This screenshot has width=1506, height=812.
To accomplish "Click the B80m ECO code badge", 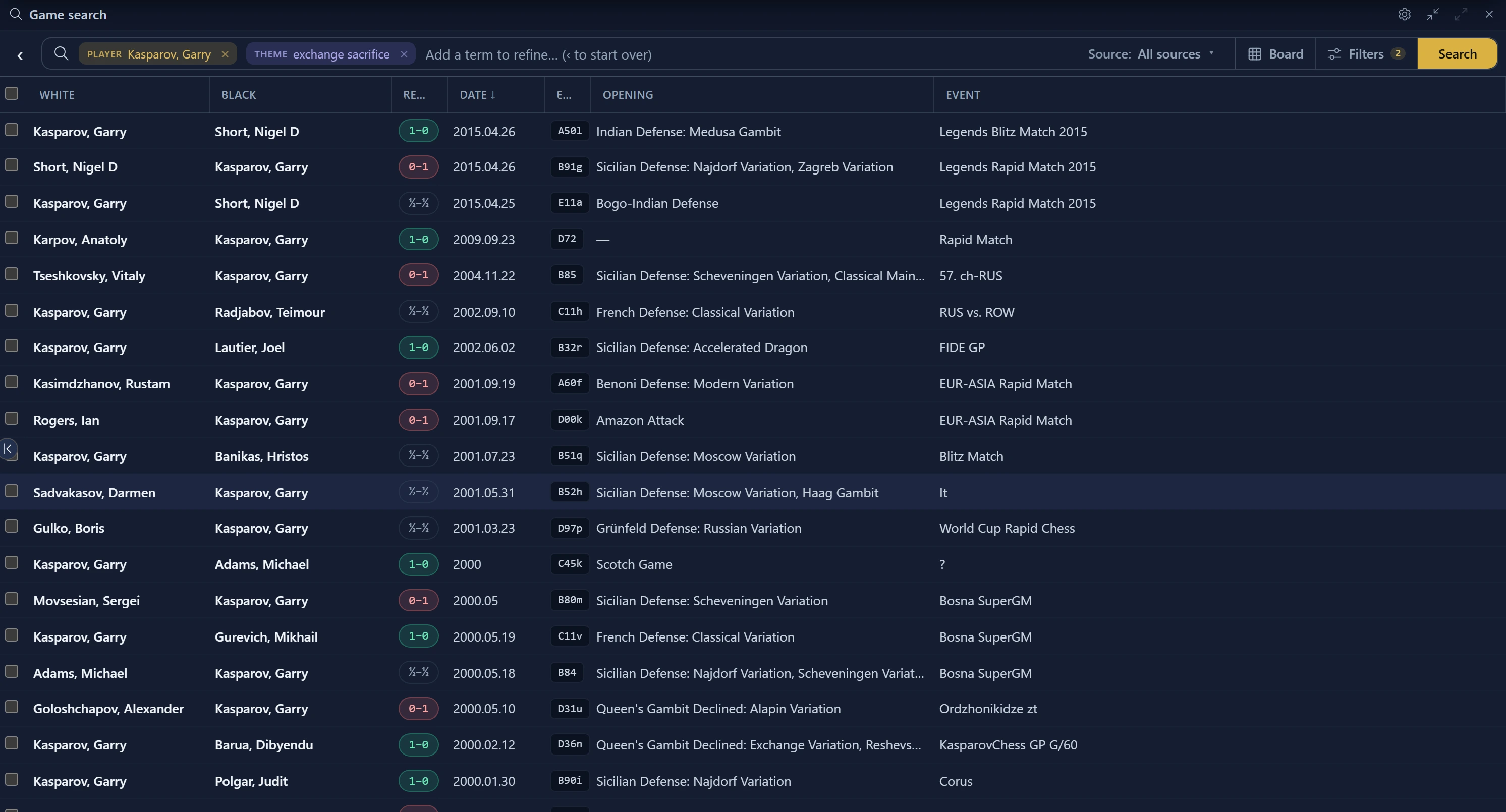I will pyautogui.click(x=570, y=600).
